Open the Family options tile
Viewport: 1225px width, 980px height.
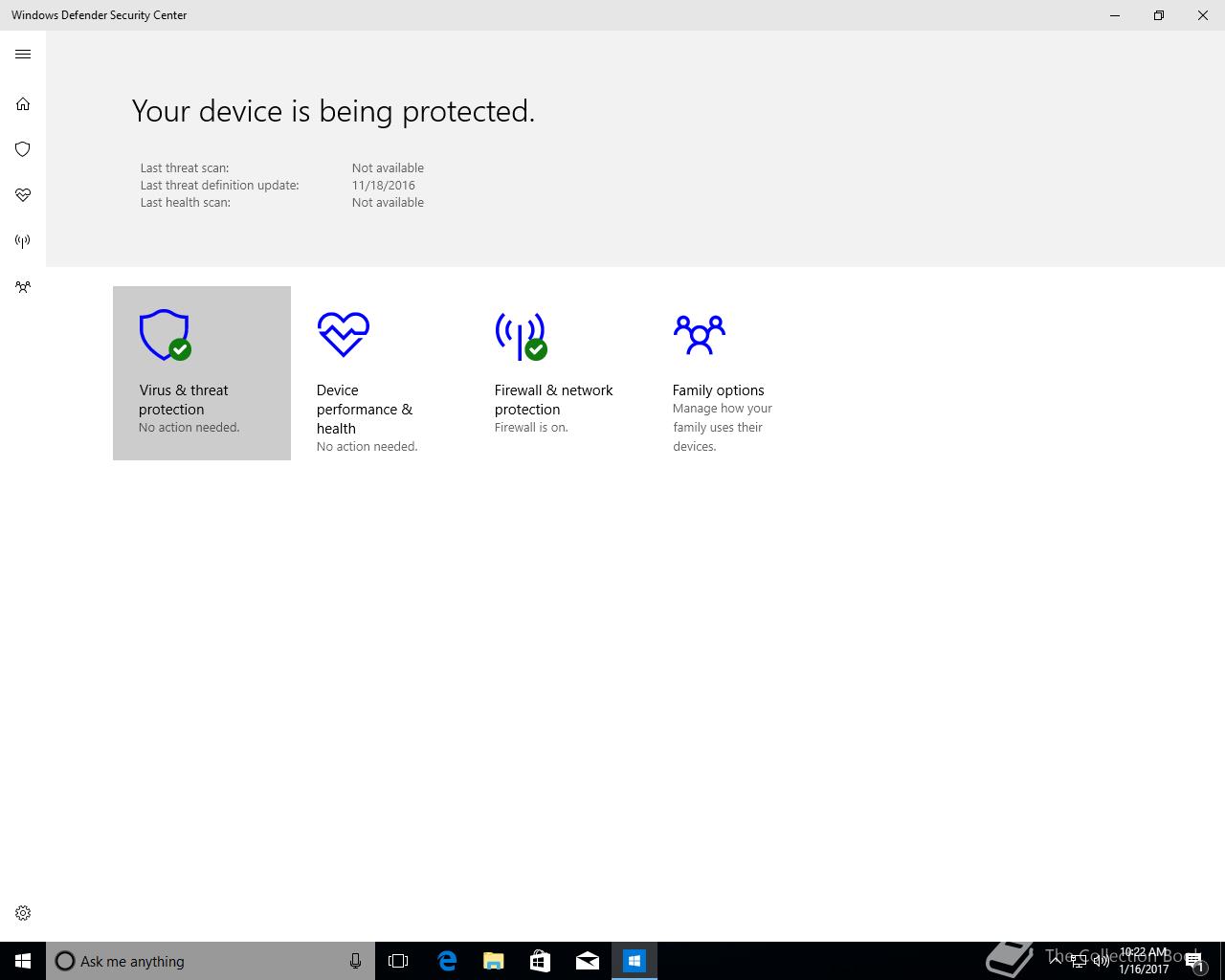coord(736,373)
